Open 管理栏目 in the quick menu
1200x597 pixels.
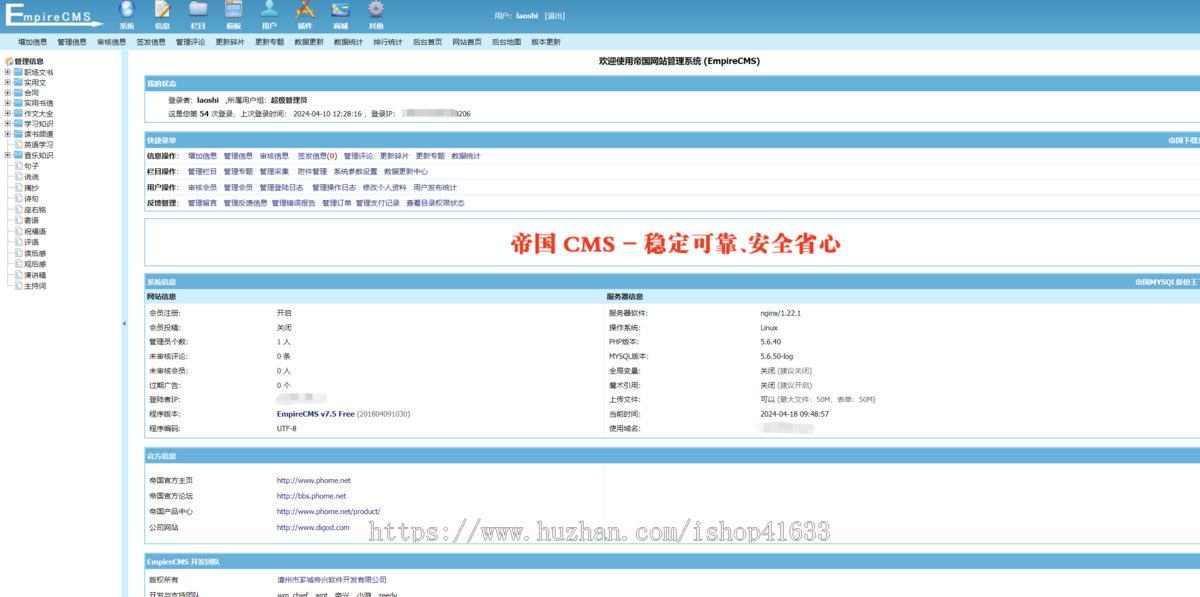pyautogui.click(x=202, y=171)
